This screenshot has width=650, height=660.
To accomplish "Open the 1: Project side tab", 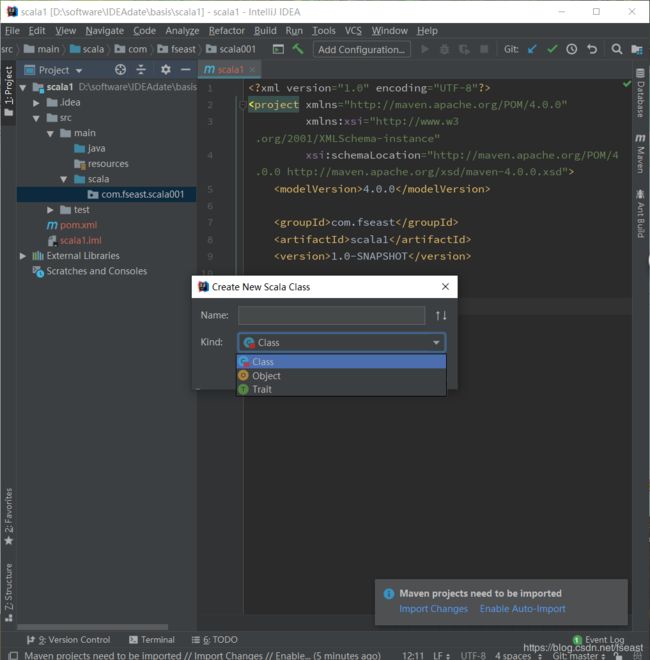I will (x=8, y=91).
